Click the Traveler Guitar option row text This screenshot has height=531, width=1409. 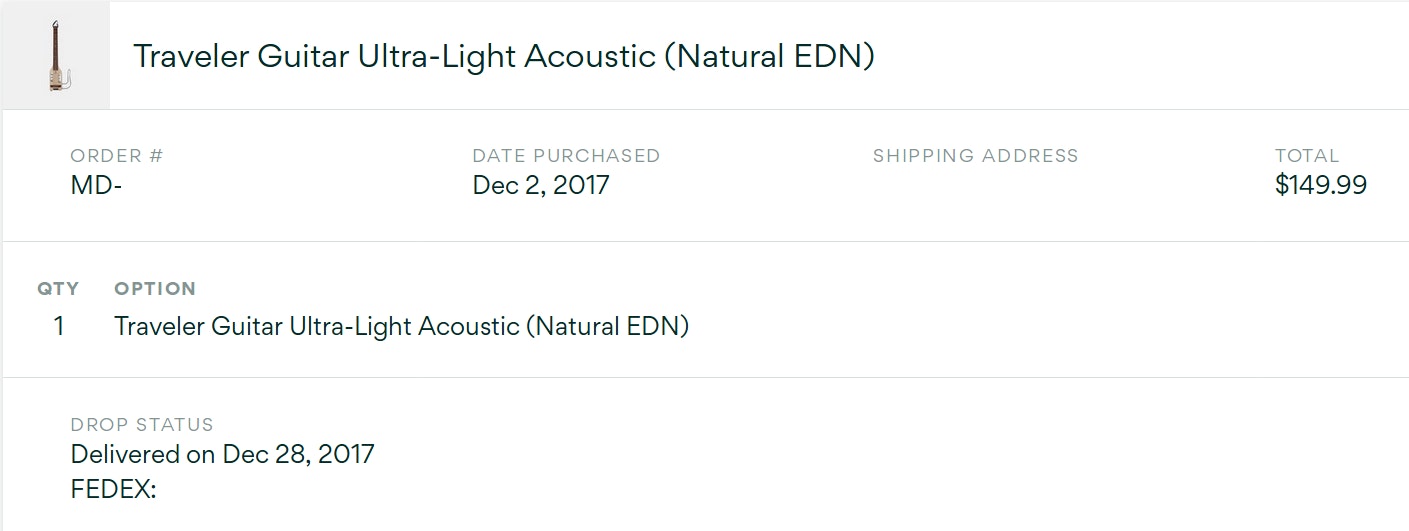tap(316, 326)
